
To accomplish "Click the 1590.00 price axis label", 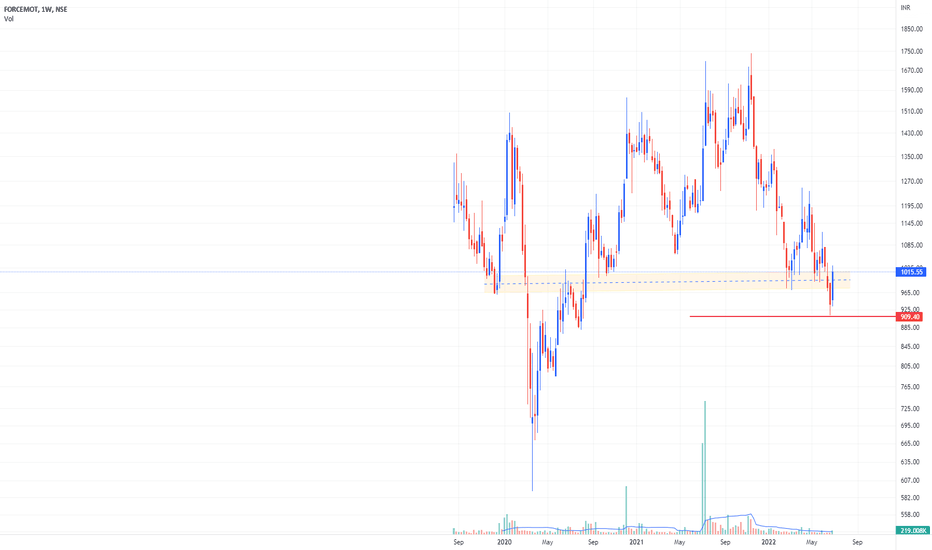I will click(911, 90).
